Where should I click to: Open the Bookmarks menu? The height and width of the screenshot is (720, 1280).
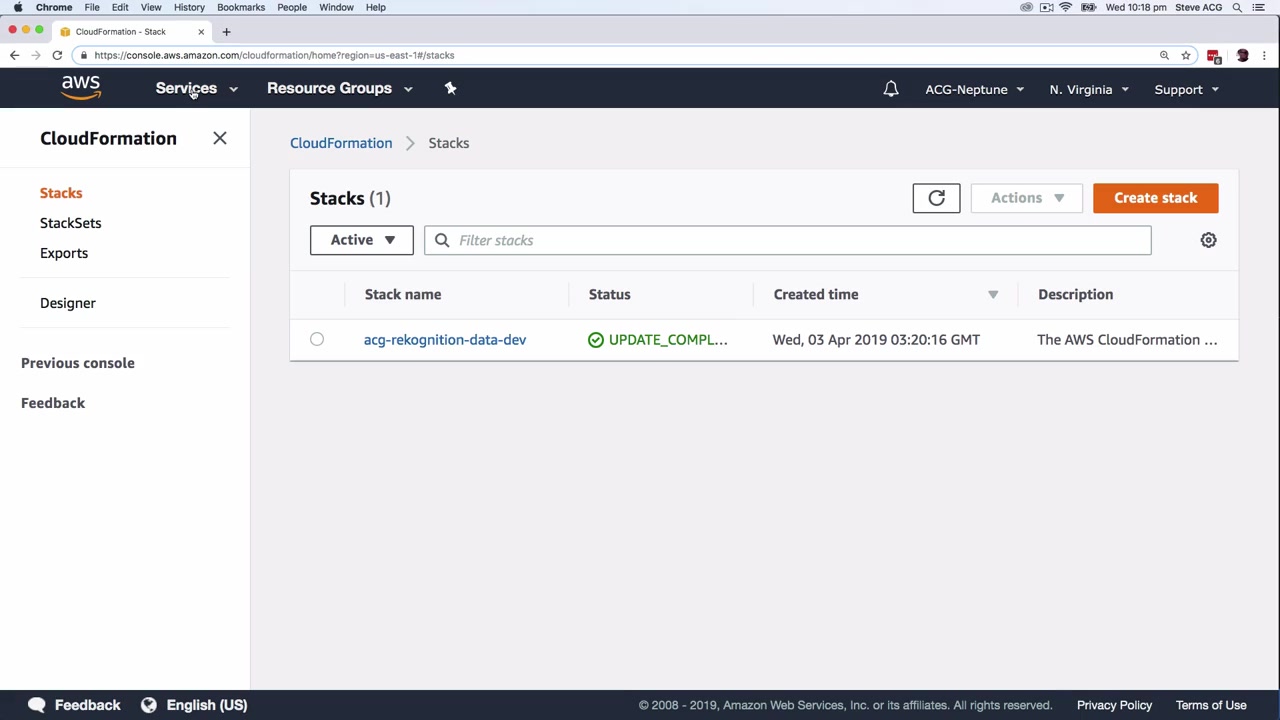pyautogui.click(x=241, y=7)
